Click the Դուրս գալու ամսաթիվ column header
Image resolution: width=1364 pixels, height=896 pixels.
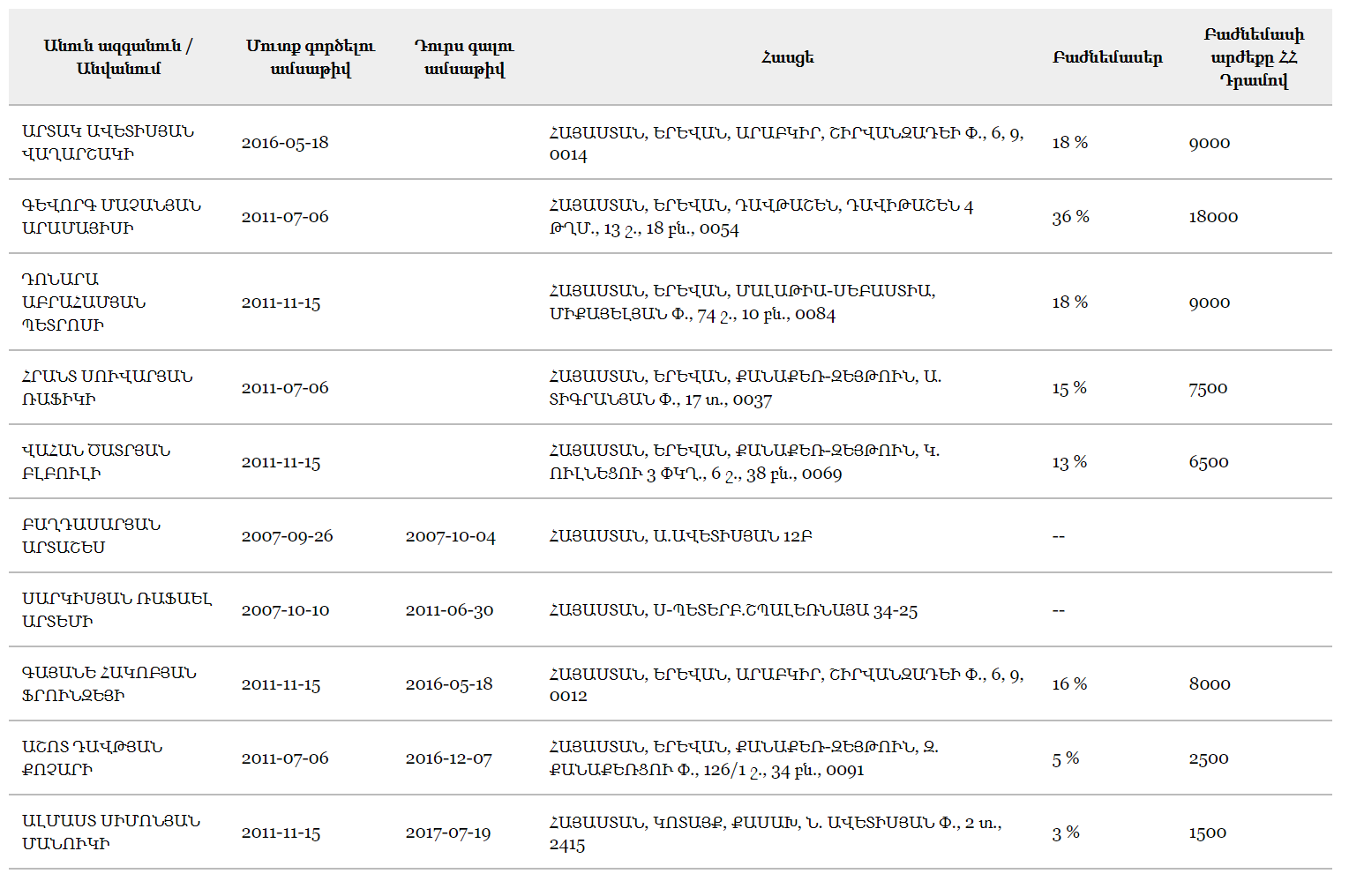(x=464, y=57)
